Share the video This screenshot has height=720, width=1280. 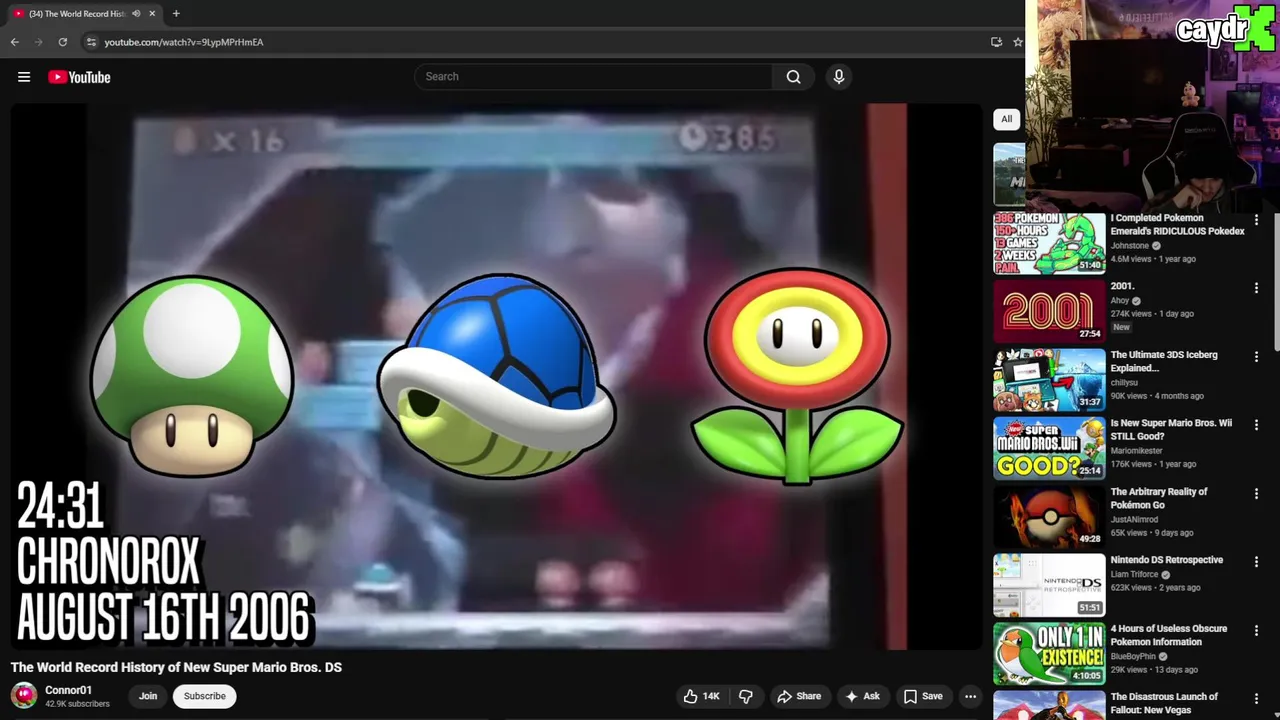(x=799, y=696)
